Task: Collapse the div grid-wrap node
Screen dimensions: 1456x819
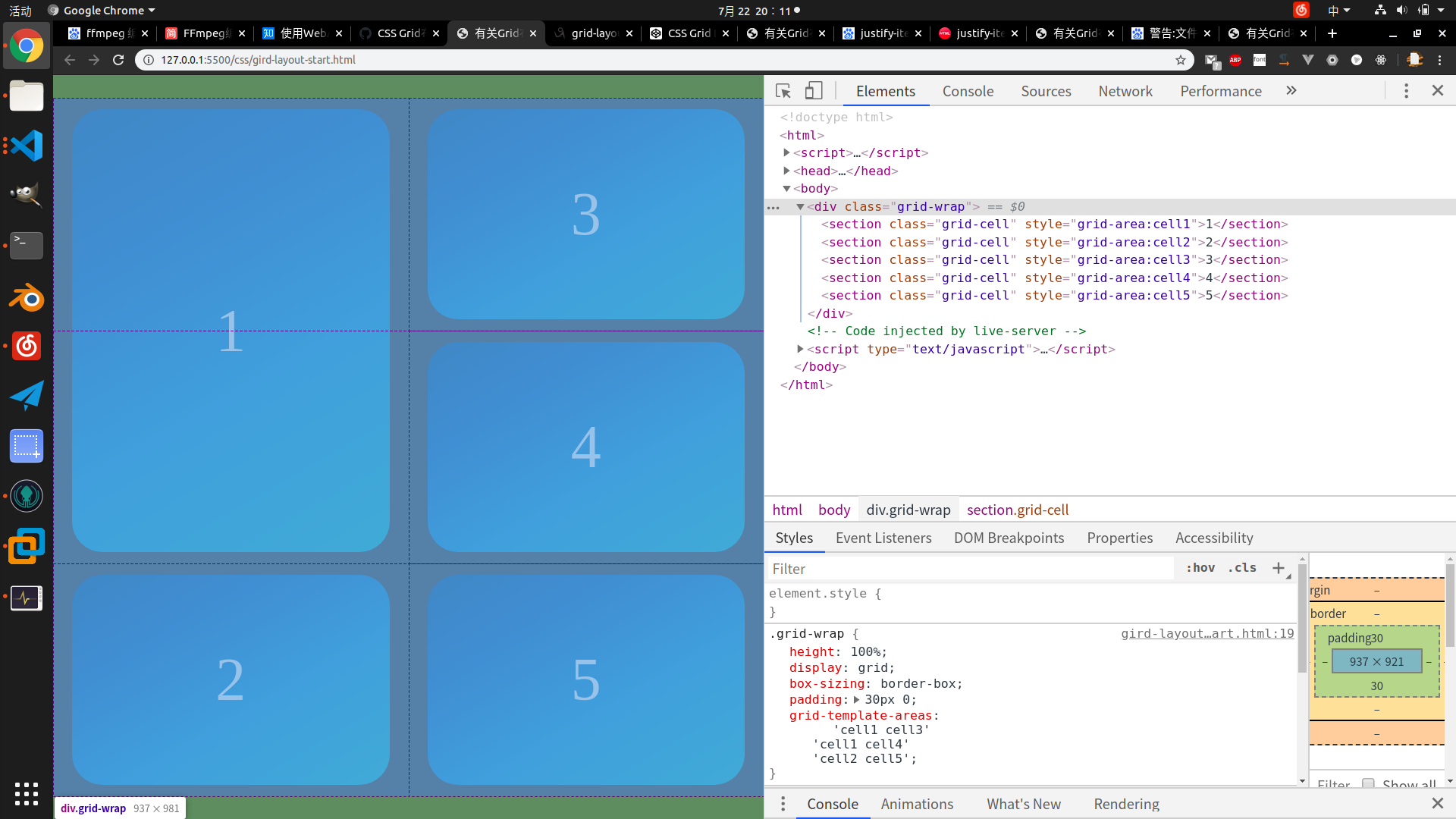Action: (x=800, y=206)
